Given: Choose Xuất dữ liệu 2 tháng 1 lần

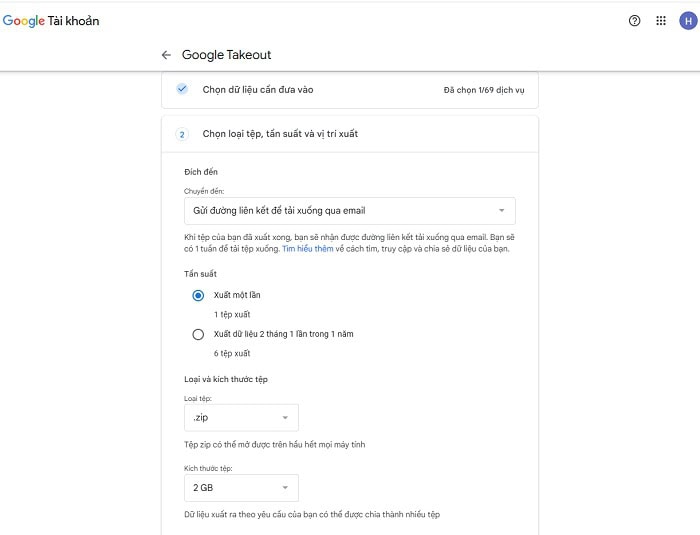Looking at the screenshot, I should tap(198, 334).
